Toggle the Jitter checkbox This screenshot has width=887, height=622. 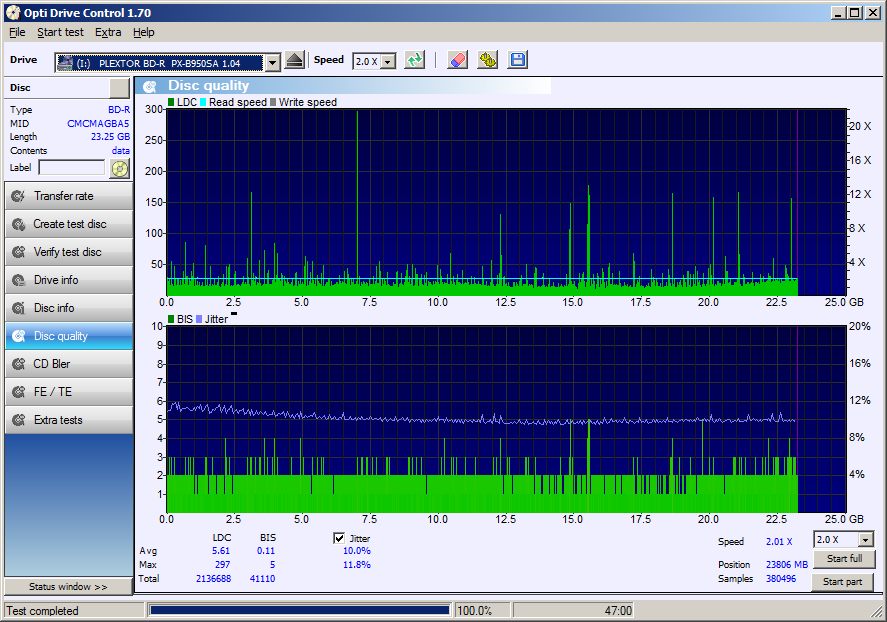[339, 538]
